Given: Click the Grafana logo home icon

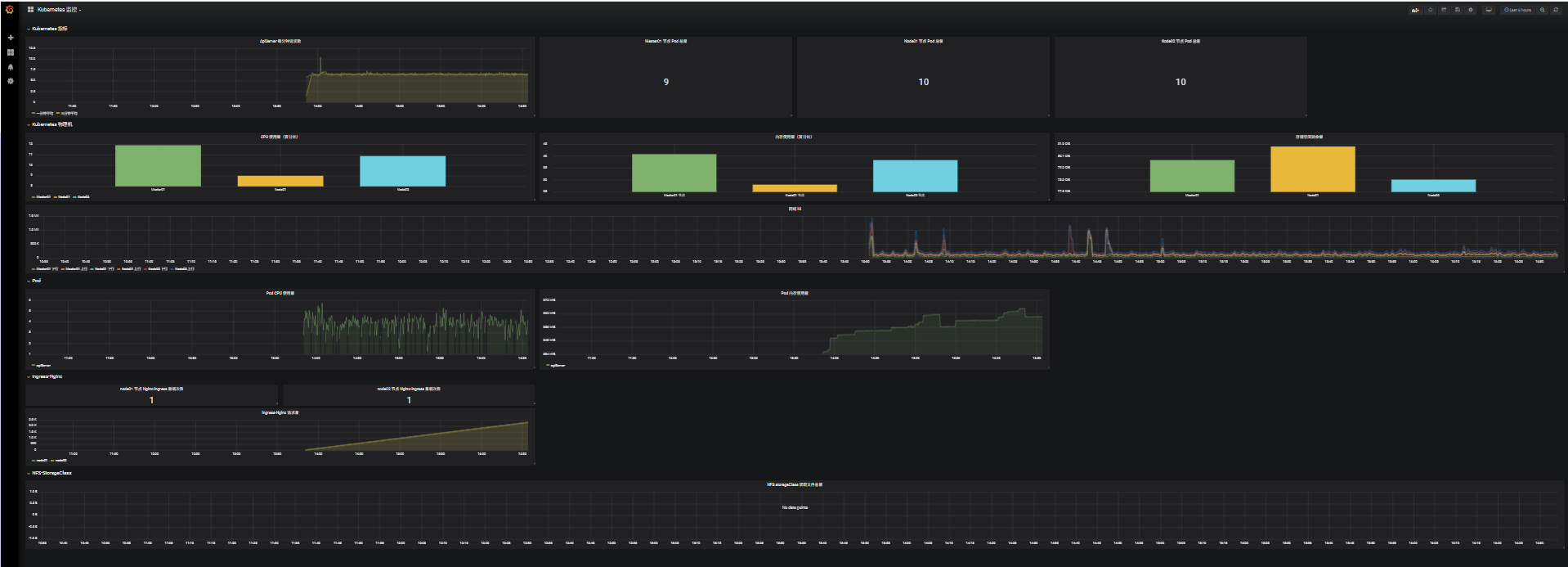Looking at the screenshot, I should tap(10, 10).
